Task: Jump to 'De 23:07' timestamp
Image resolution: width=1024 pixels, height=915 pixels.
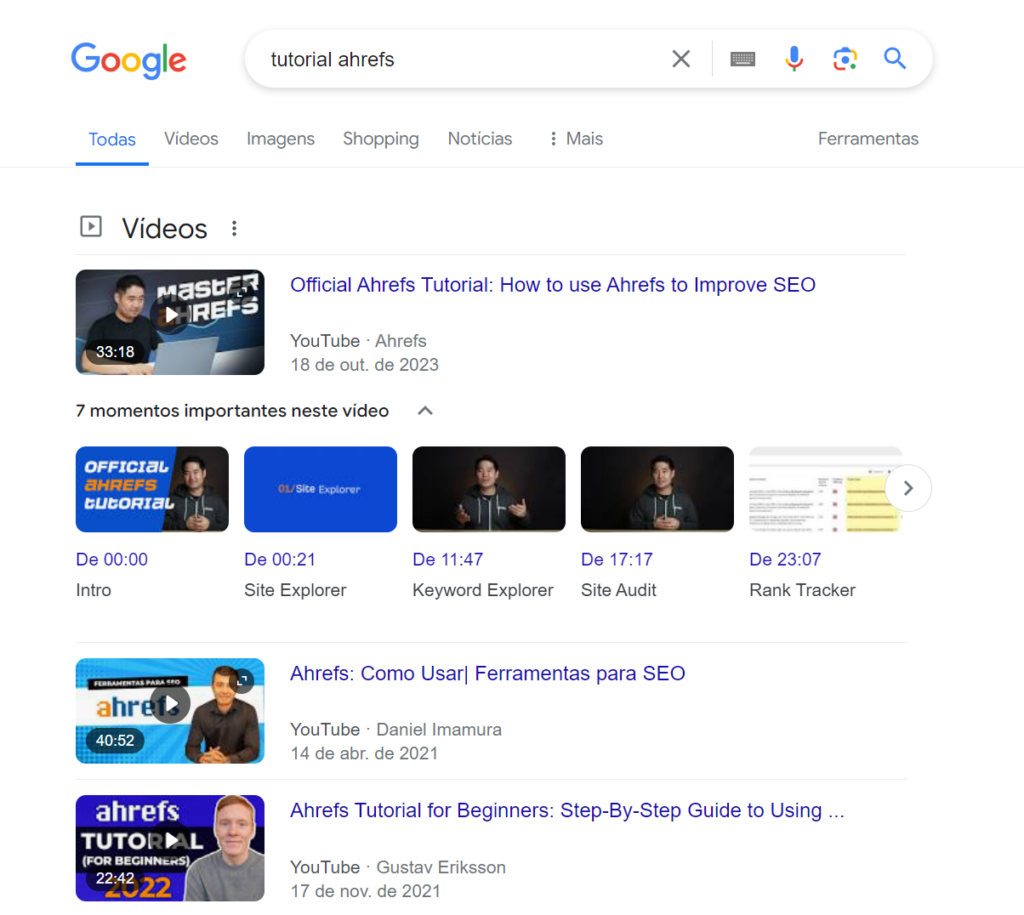Action: tap(785, 560)
